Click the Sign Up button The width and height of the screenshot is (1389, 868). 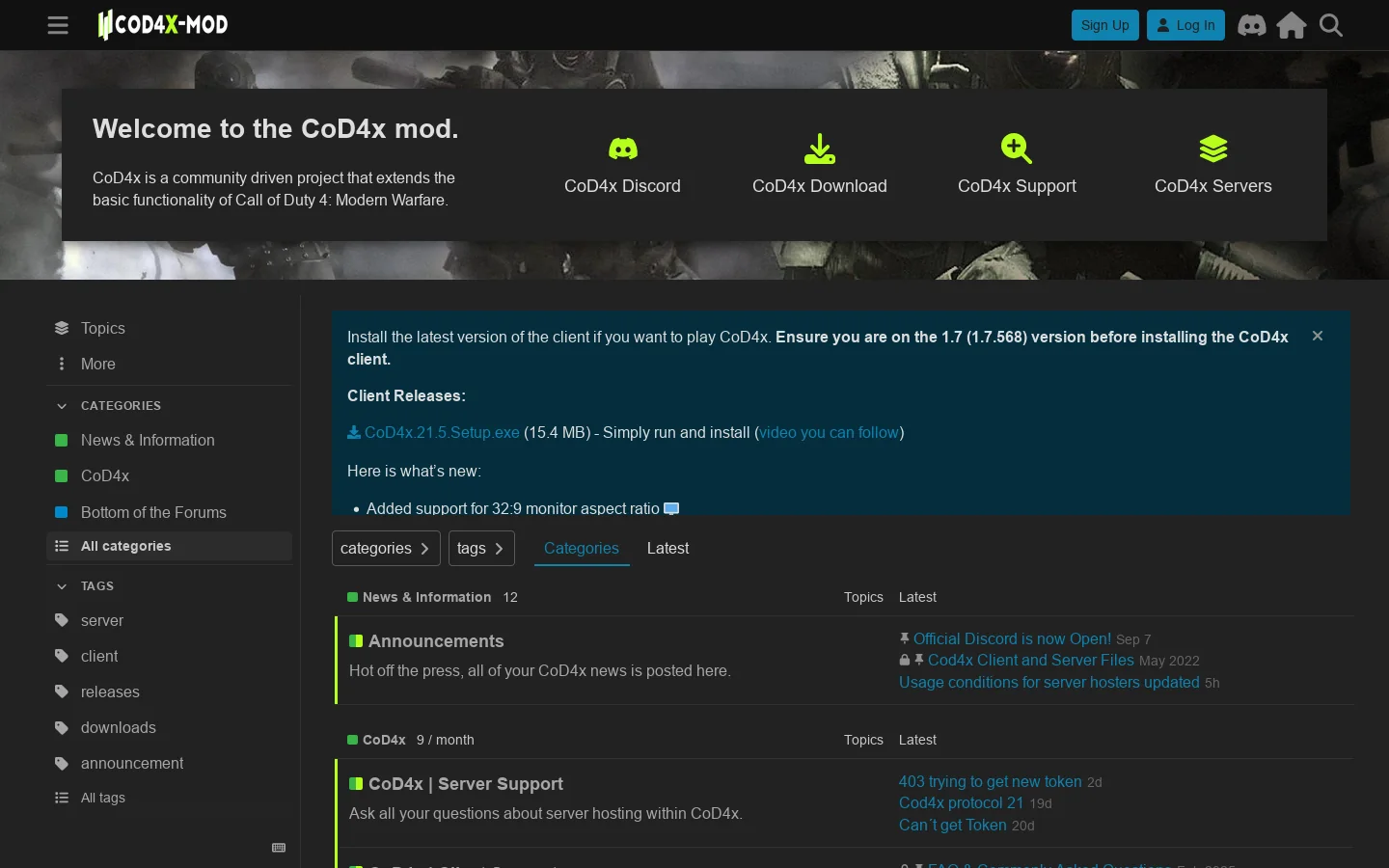pyautogui.click(x=1105, y=25)
